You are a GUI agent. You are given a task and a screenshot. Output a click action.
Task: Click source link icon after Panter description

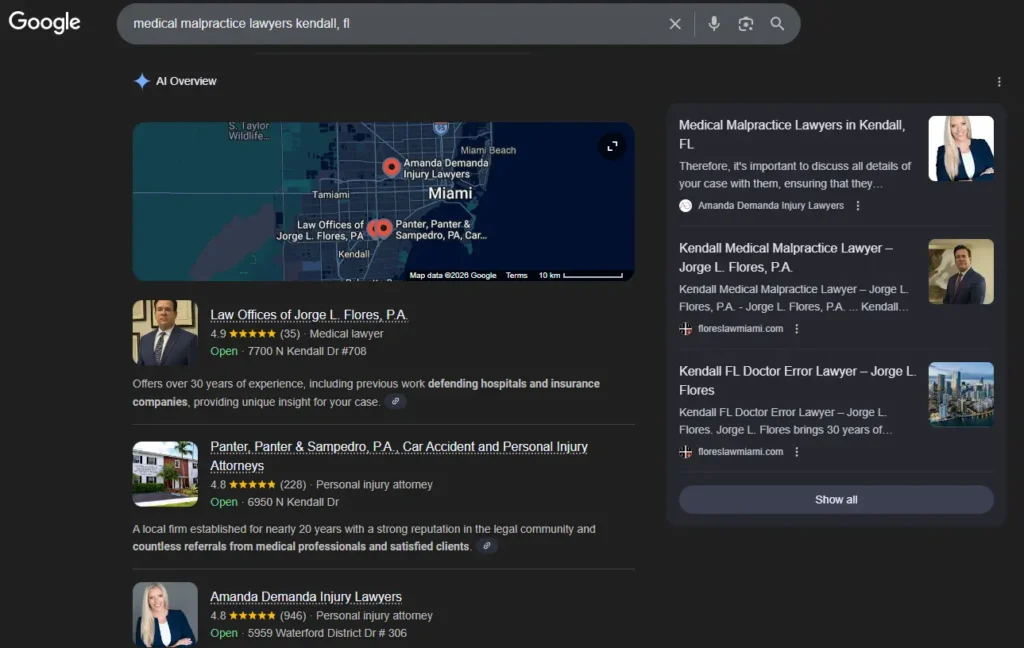[486, 547]
